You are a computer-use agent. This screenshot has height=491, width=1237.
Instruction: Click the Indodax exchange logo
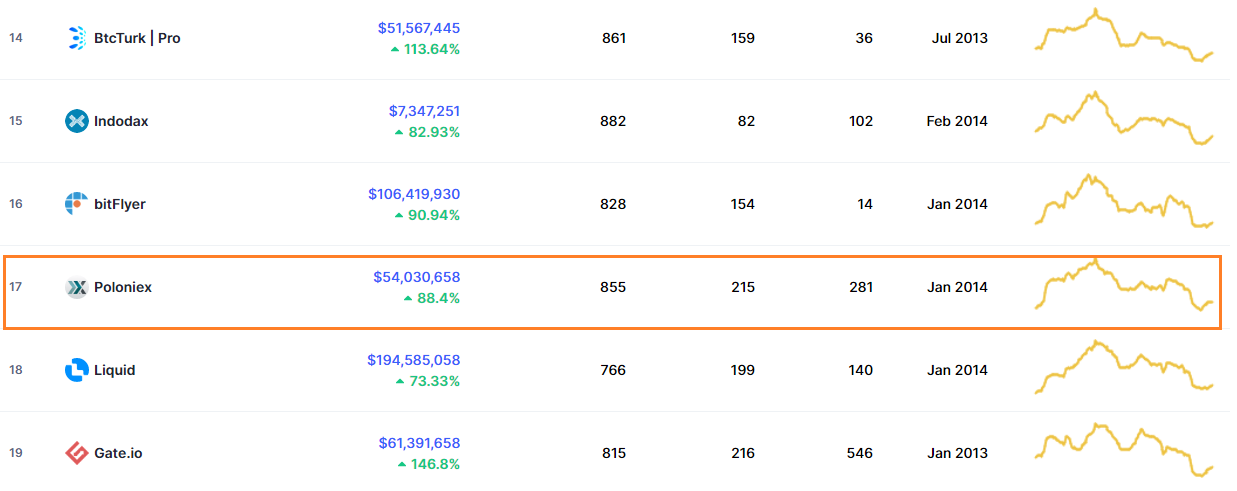pyautogui.click(x=77, y=121)
